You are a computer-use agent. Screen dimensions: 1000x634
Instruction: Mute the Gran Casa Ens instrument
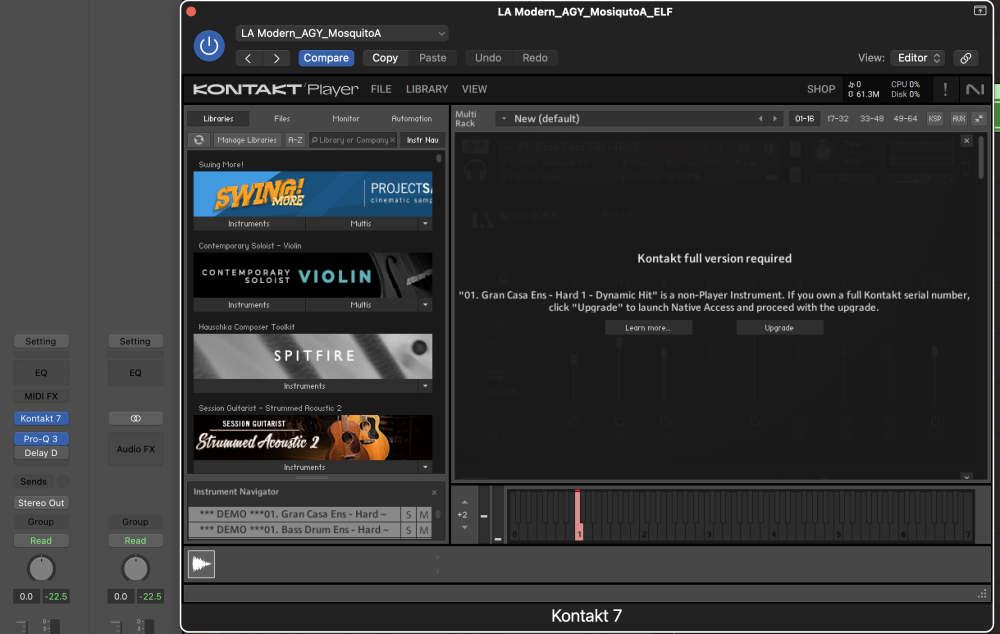(x=424, y=514)
